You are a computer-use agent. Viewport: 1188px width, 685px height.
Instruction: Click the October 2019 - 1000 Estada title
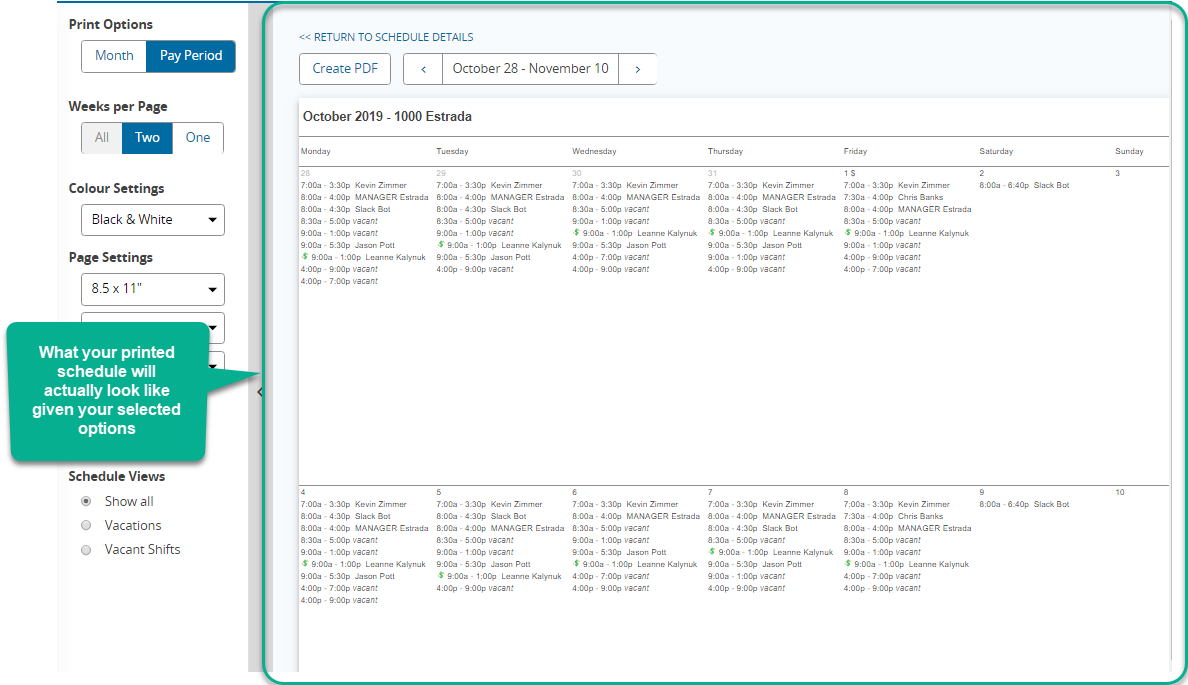tap(387, 117)
